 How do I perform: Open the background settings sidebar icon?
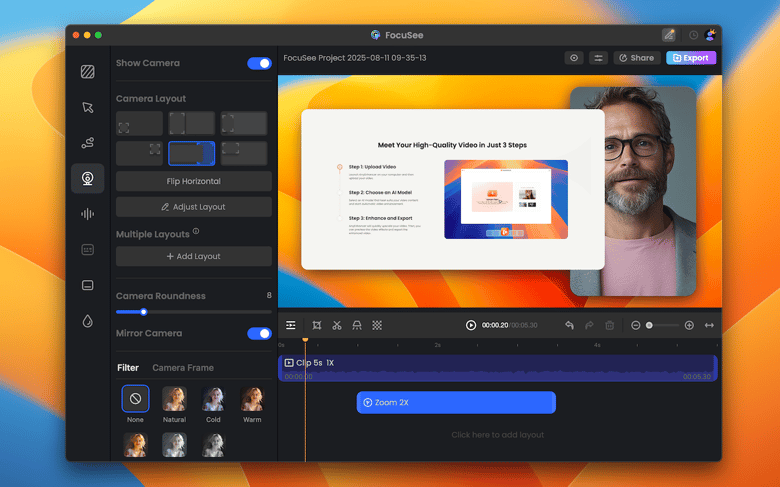88,72
